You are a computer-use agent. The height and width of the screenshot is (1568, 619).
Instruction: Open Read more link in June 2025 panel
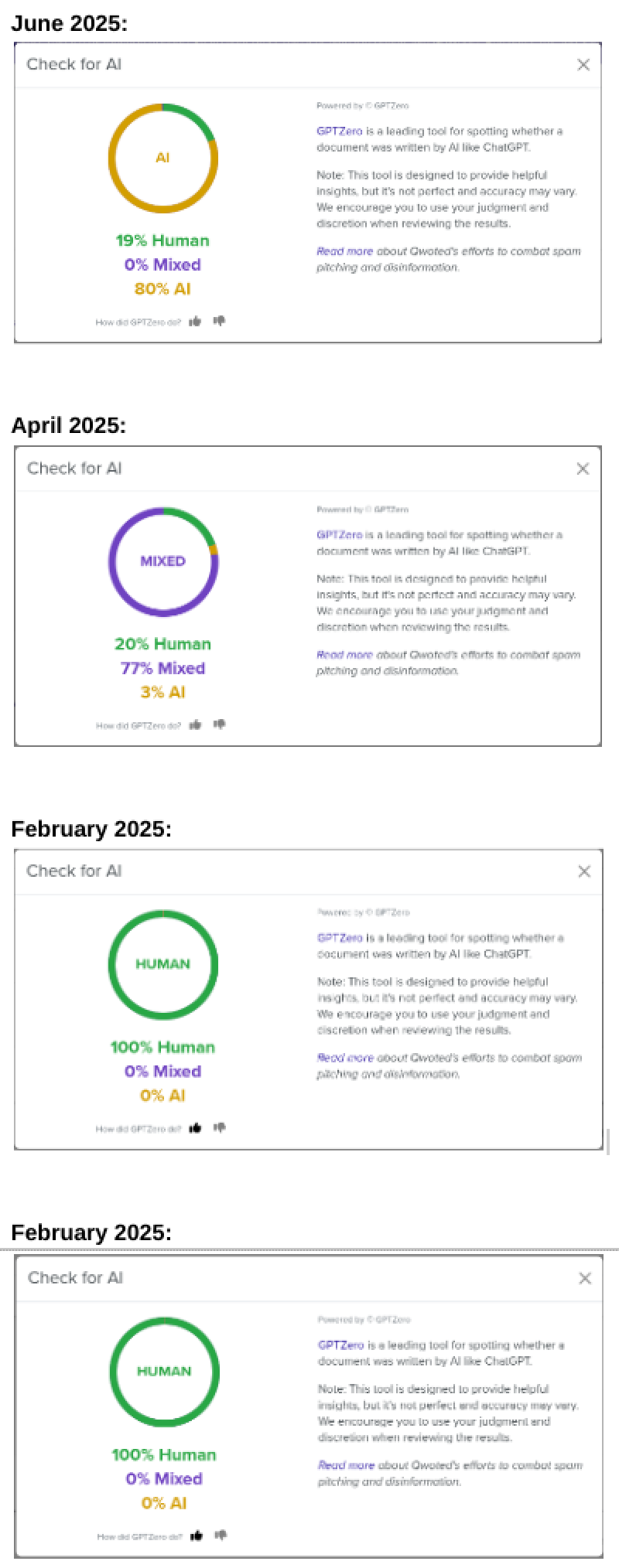coord(344,251)
